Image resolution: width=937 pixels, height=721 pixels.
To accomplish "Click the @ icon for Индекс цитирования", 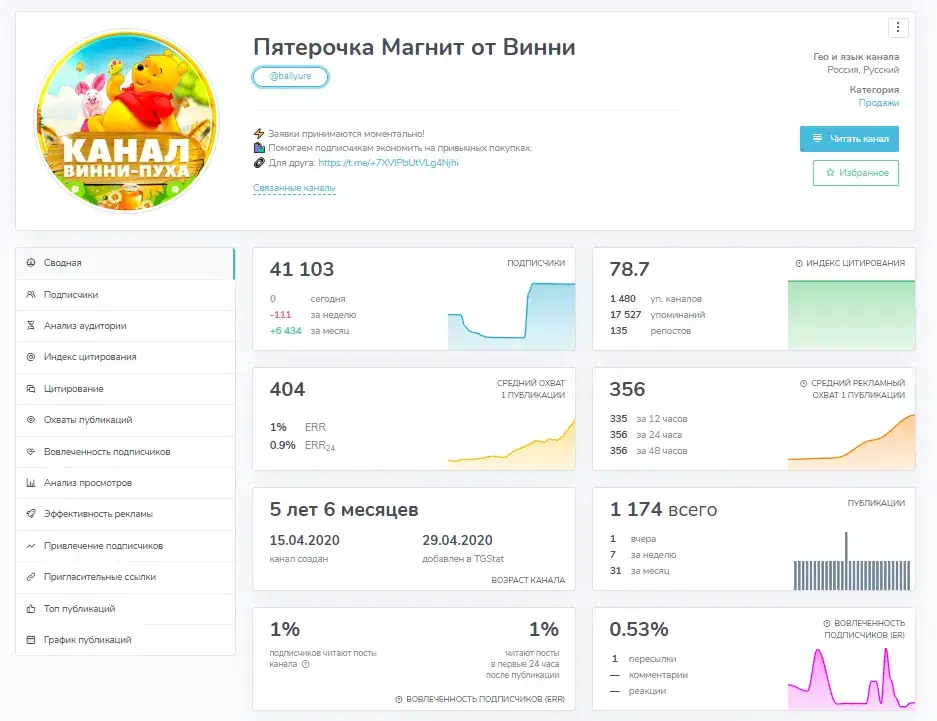I will click(x=31, y=357).
